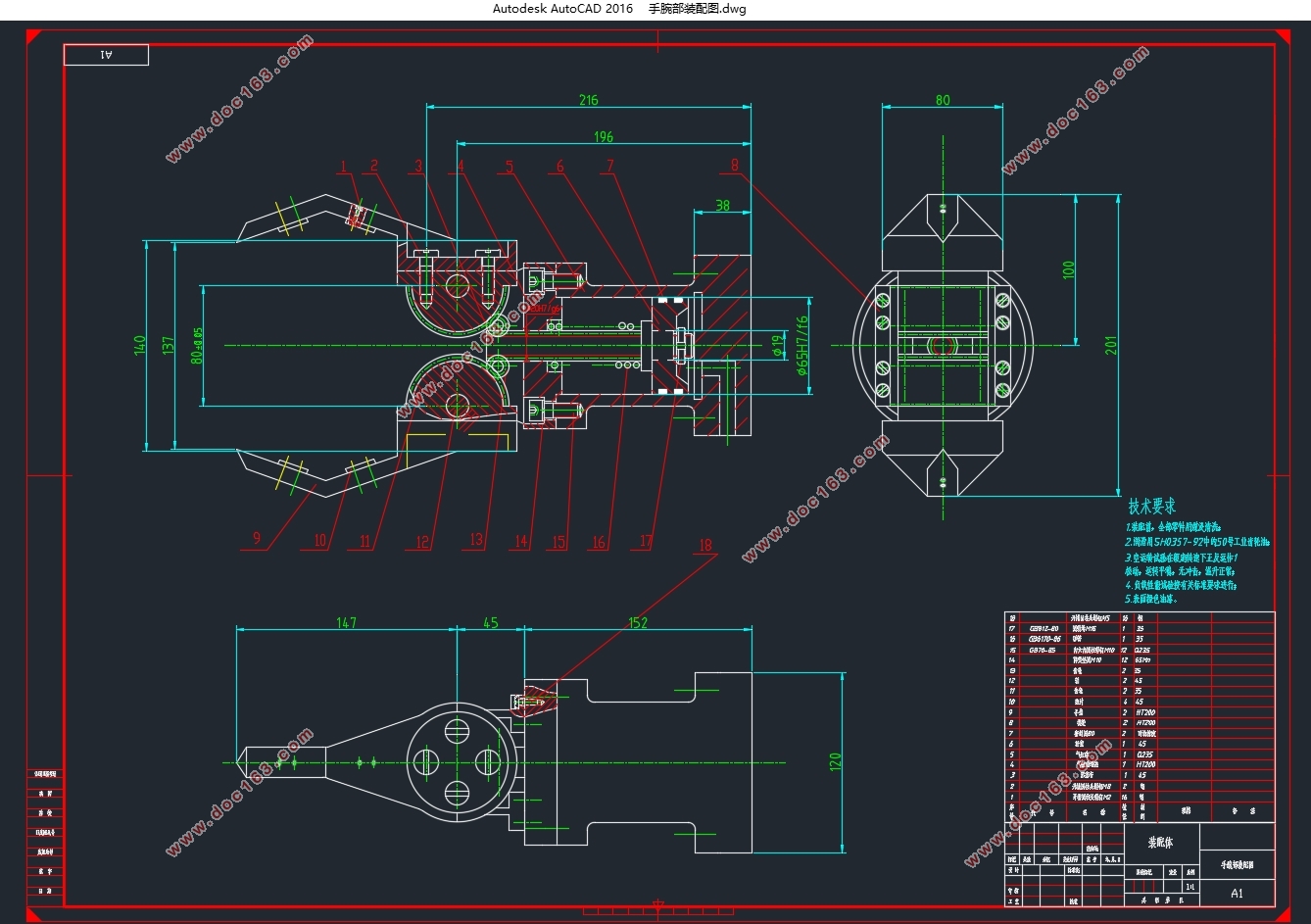Click technical requirement line 2 mentioning SH0357-92
1311x924 pixels.
tap(1197, 542)
